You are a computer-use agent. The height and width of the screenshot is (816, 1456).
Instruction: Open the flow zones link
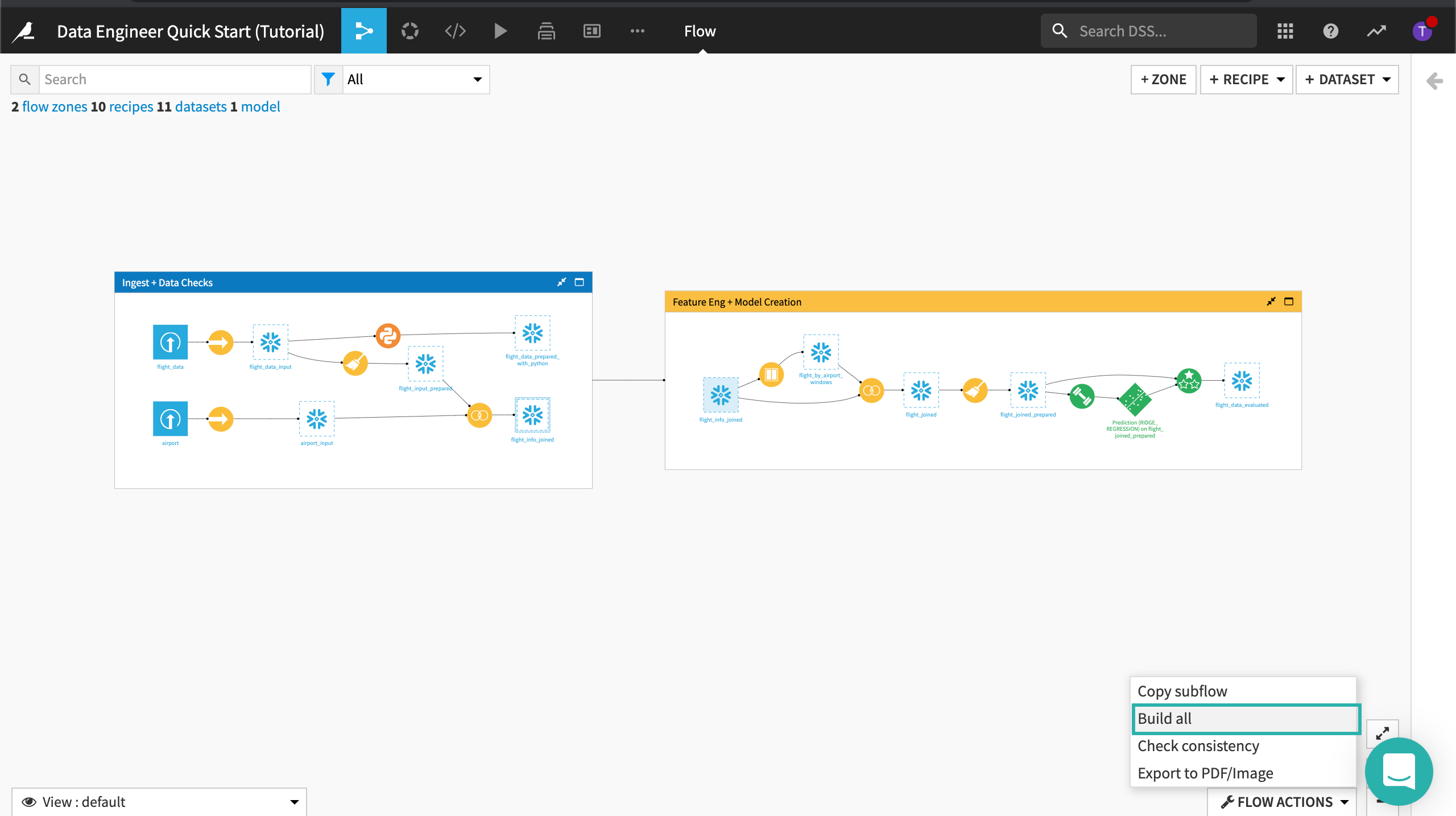pos(55,106)
